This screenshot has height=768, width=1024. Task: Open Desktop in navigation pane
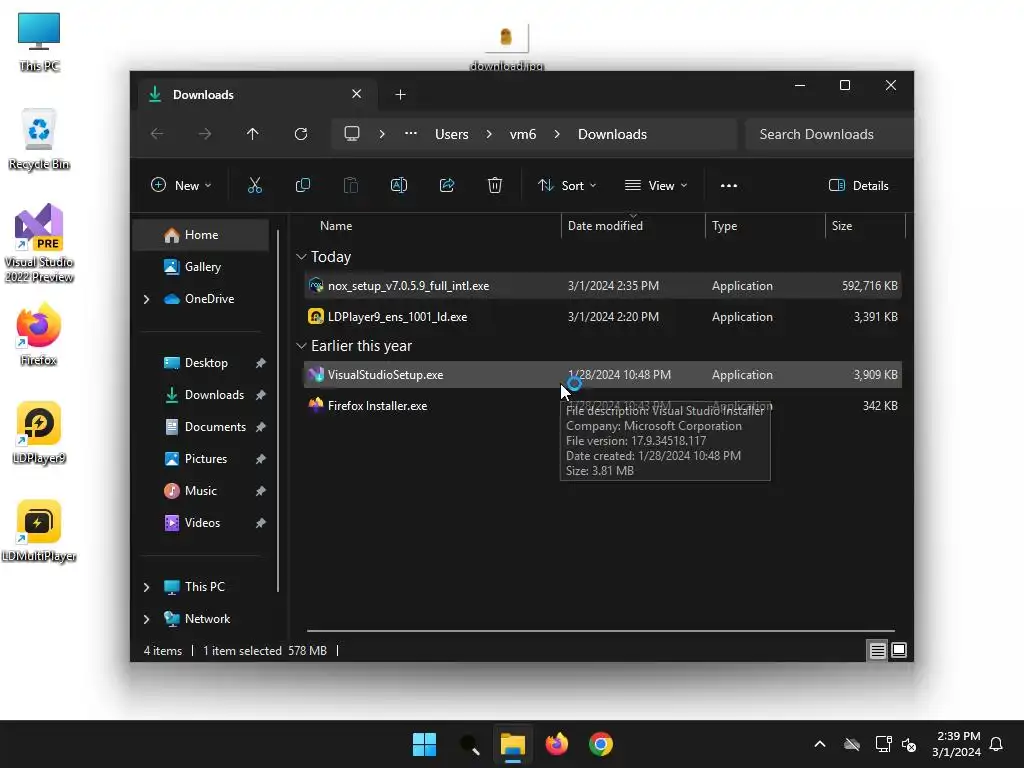click(201, 363)
